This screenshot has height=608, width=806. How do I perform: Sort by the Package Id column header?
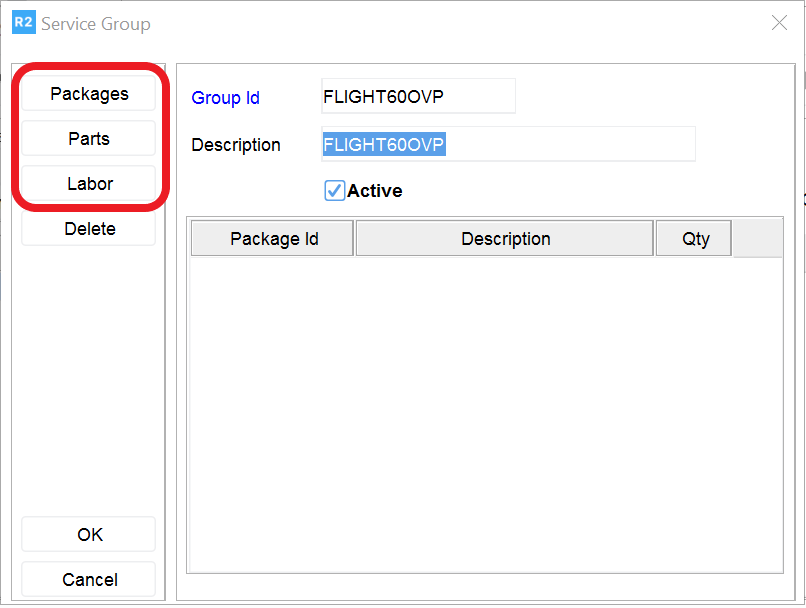(x=273, y=239)
